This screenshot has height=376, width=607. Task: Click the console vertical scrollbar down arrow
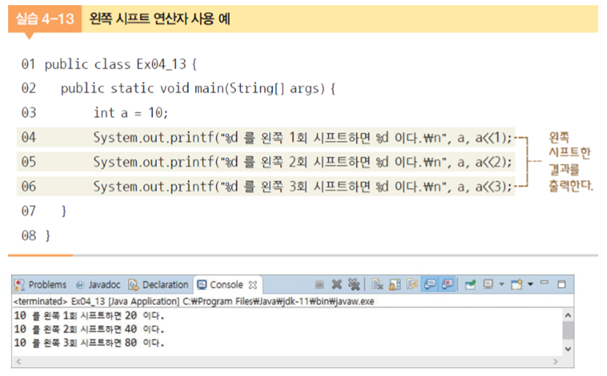point(568,349)
